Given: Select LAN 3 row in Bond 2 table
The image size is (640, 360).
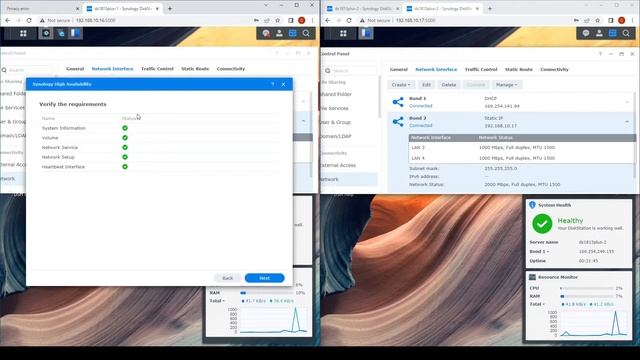Looking at the screenshot, I should [x=522, y=147].
